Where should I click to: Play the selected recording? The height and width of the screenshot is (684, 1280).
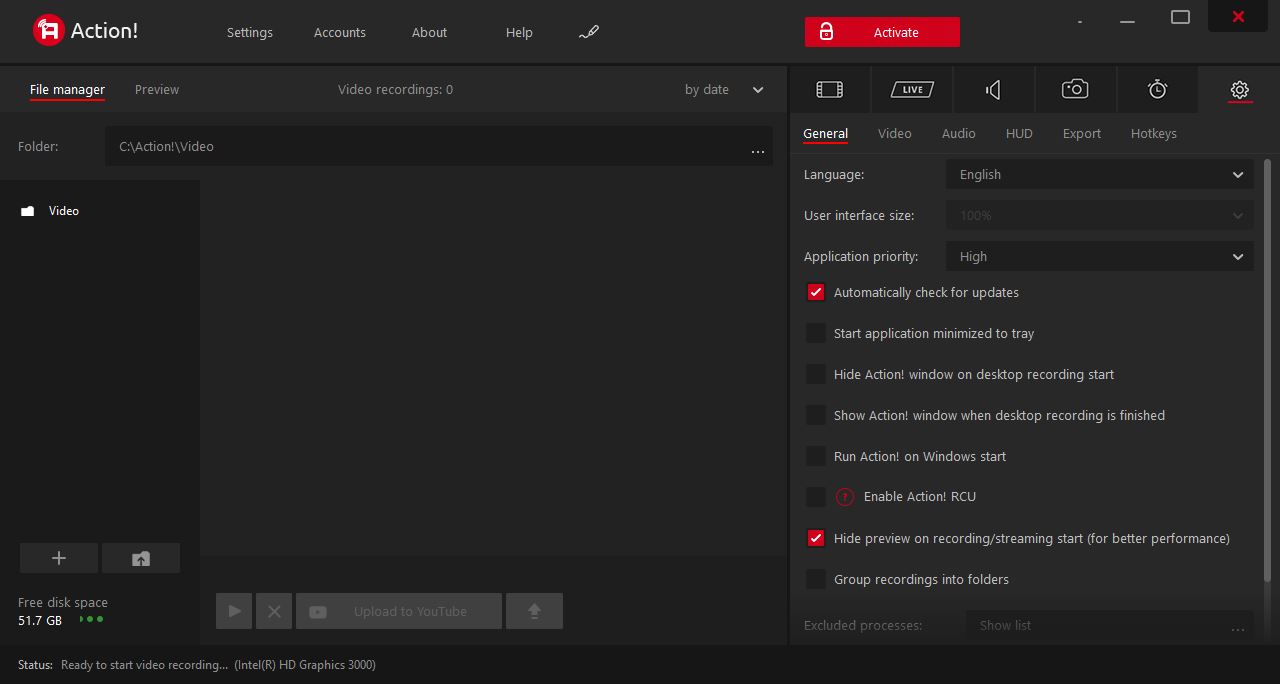click(234, 611)
